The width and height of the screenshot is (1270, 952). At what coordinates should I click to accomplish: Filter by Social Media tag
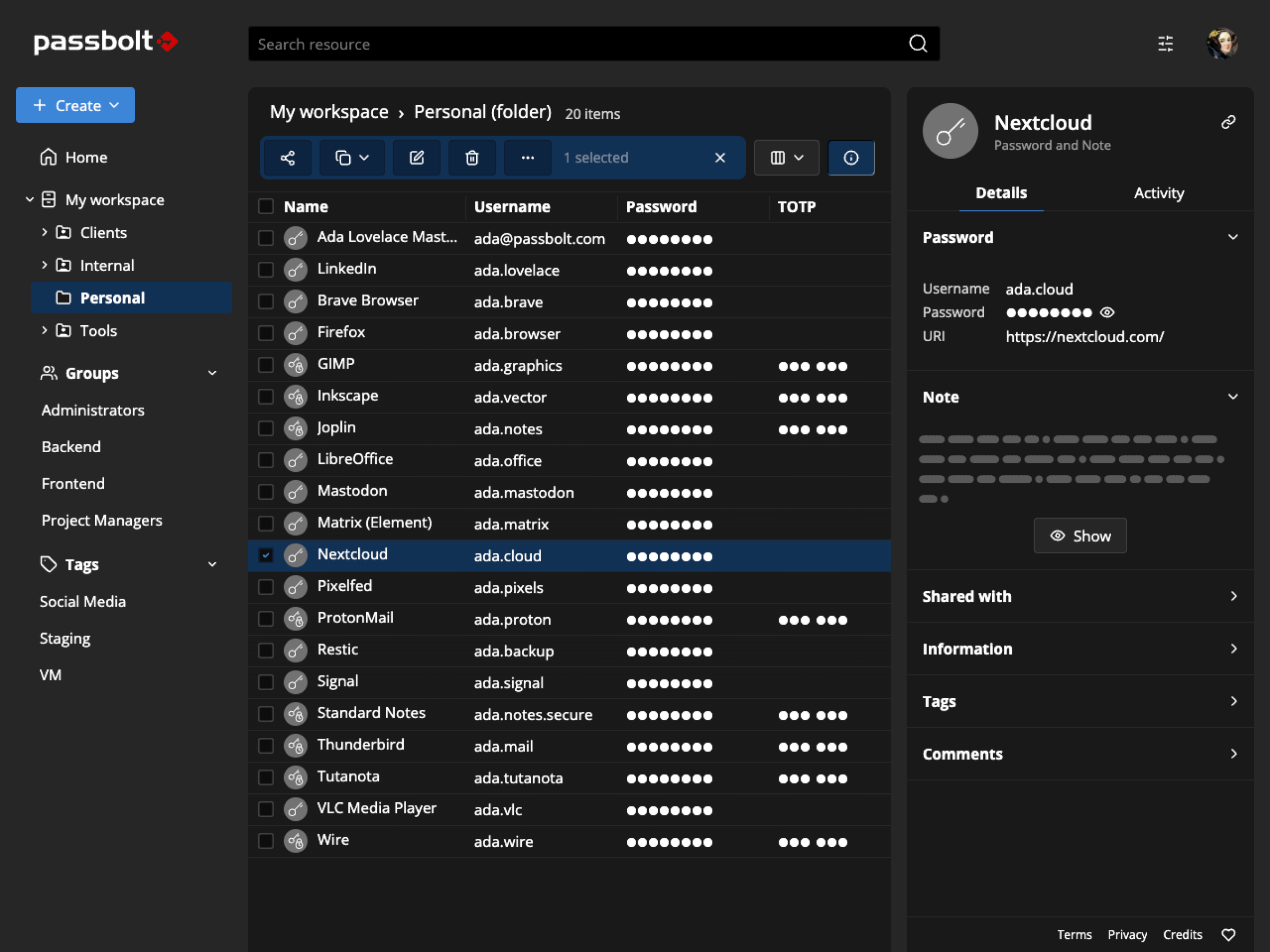pyautogui.click(x=83, y=601)
